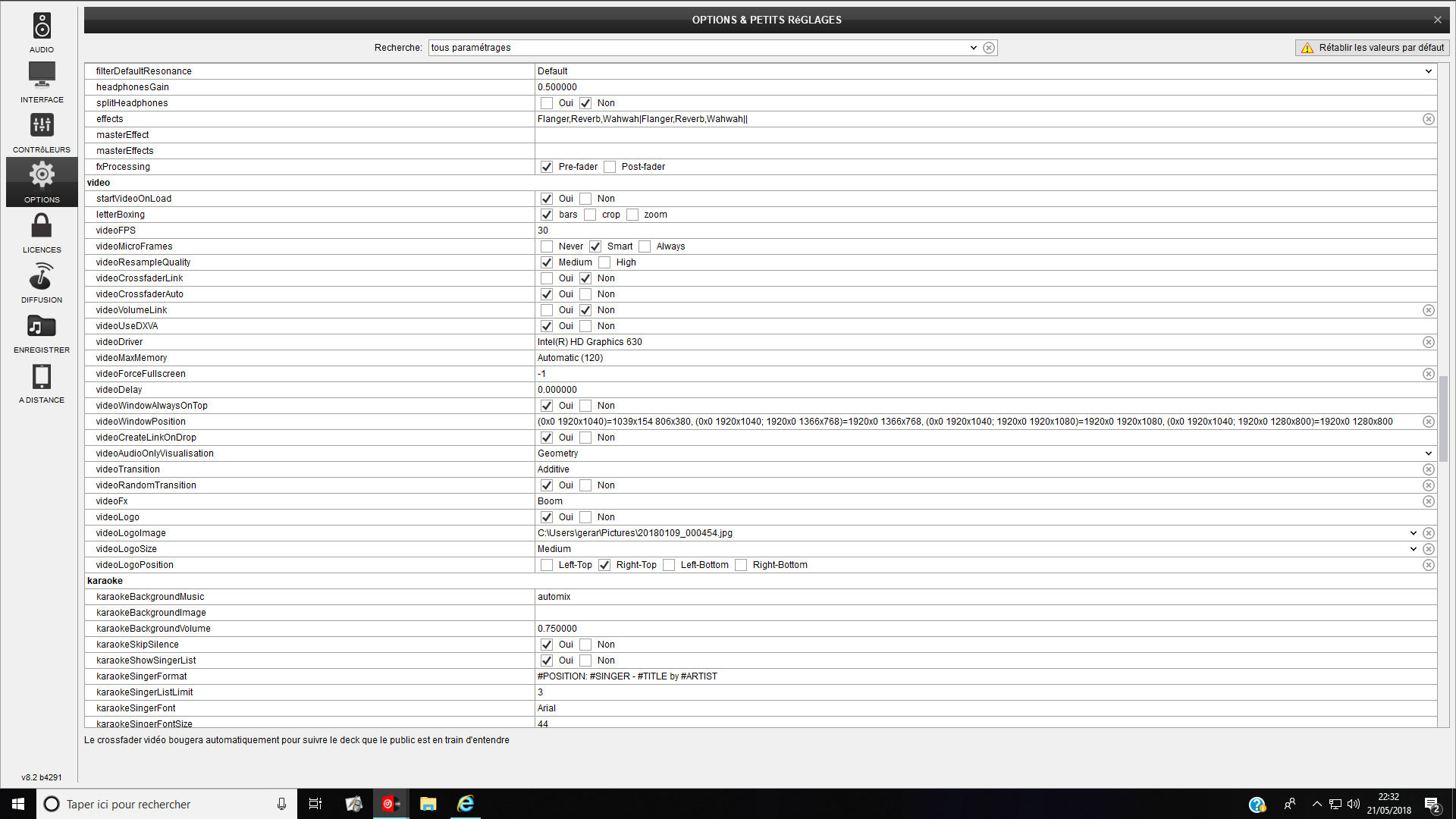Expand videoAudioOnlyVisualisation dropdown
The width and height of the screenshot is (1456, 819).
(x=1429, y=453)
